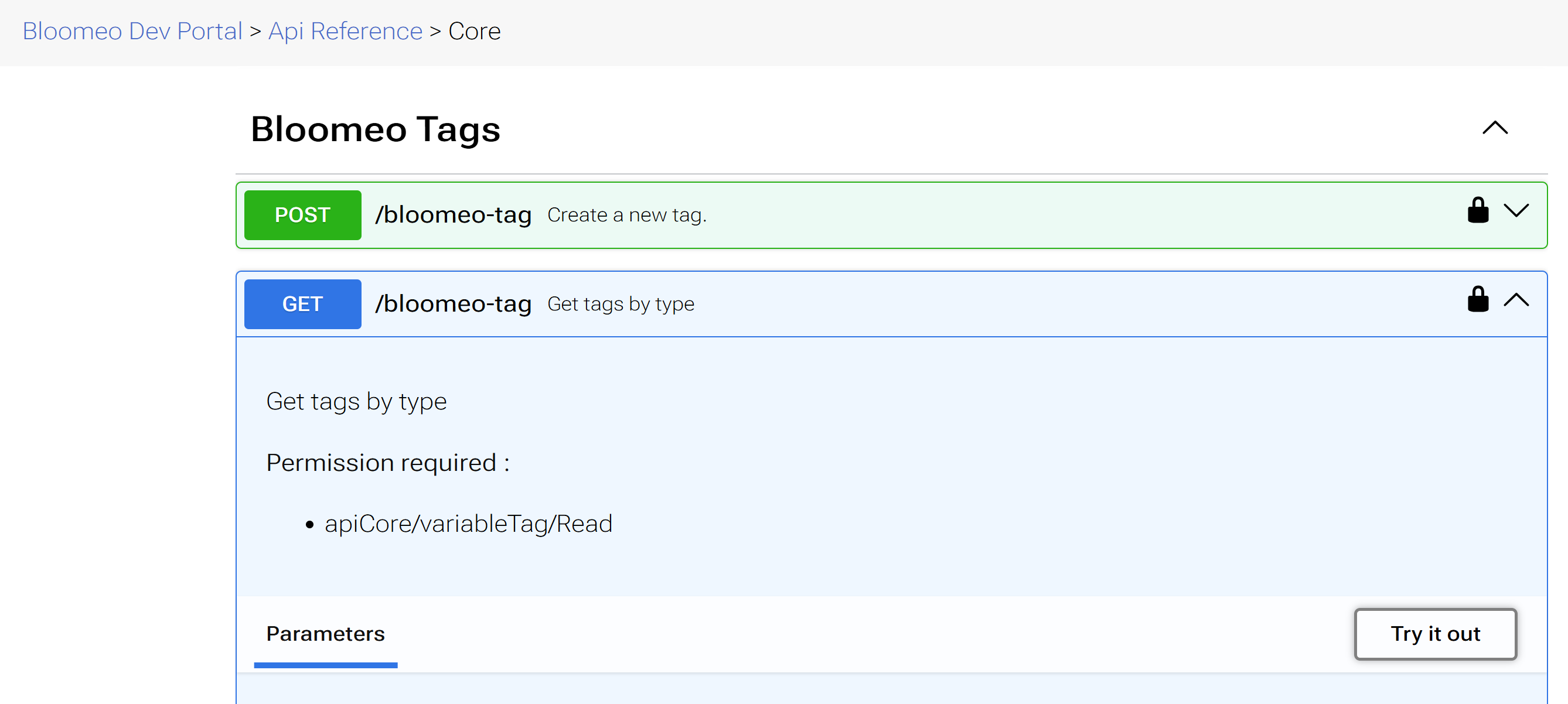Click the blue GET method badge
The image size is (1568, 704).
point(302,303)
